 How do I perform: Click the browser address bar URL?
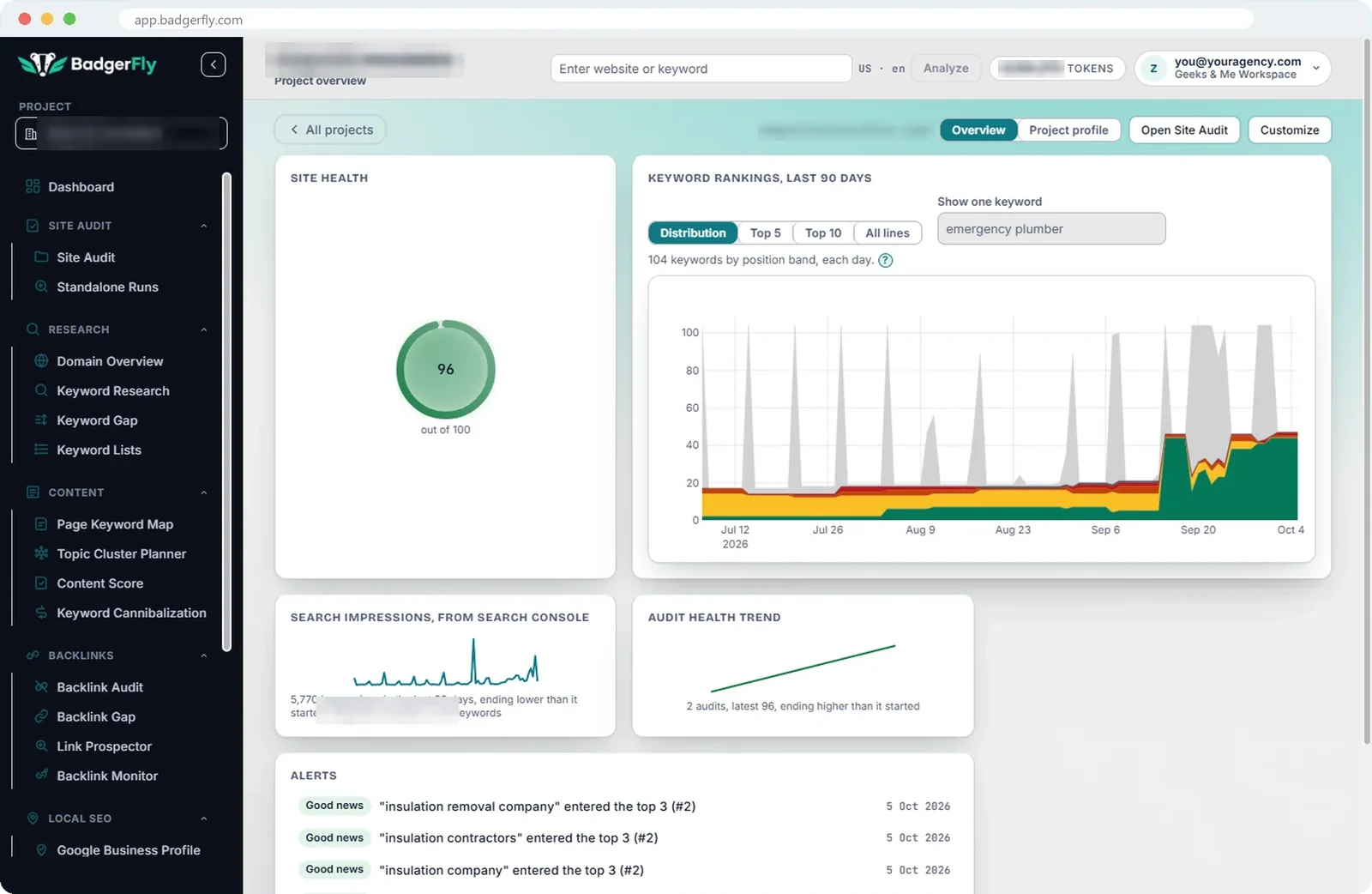(x=188, y=20)
